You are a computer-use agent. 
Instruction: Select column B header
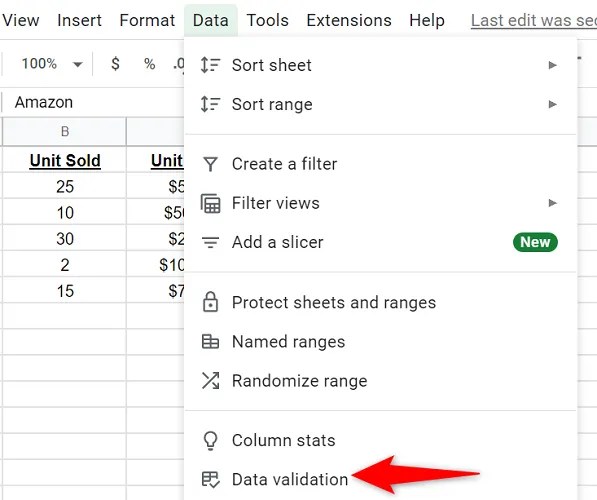click(x=65, y=131)
